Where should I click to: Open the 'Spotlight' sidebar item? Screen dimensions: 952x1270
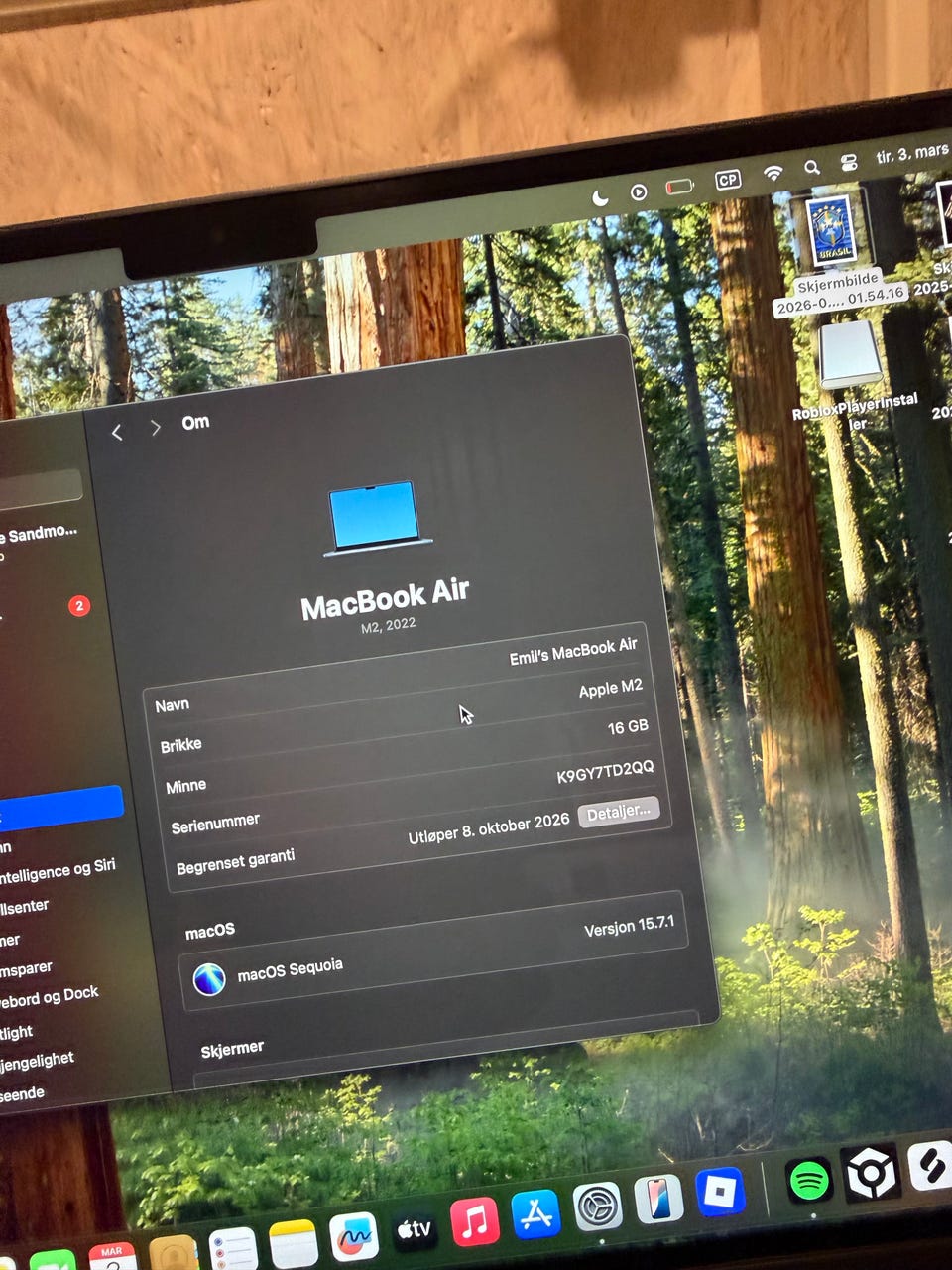[x=17, y=1033]
